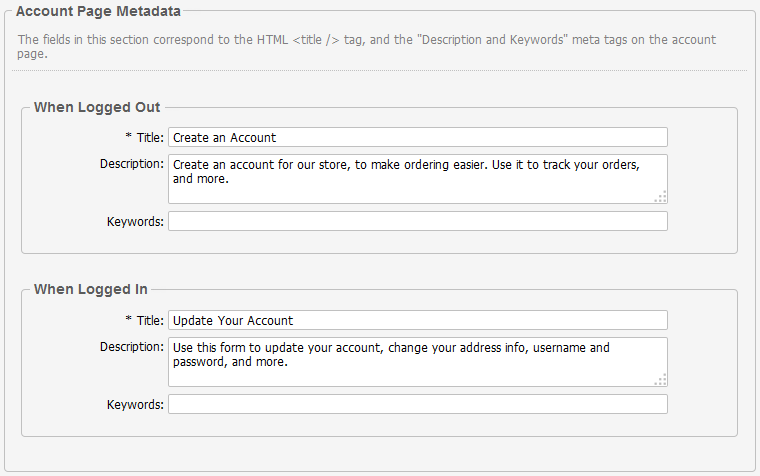Click the "Keywords:" label in When Logged In
The image size is (760, 476).
tap(135, 404)
